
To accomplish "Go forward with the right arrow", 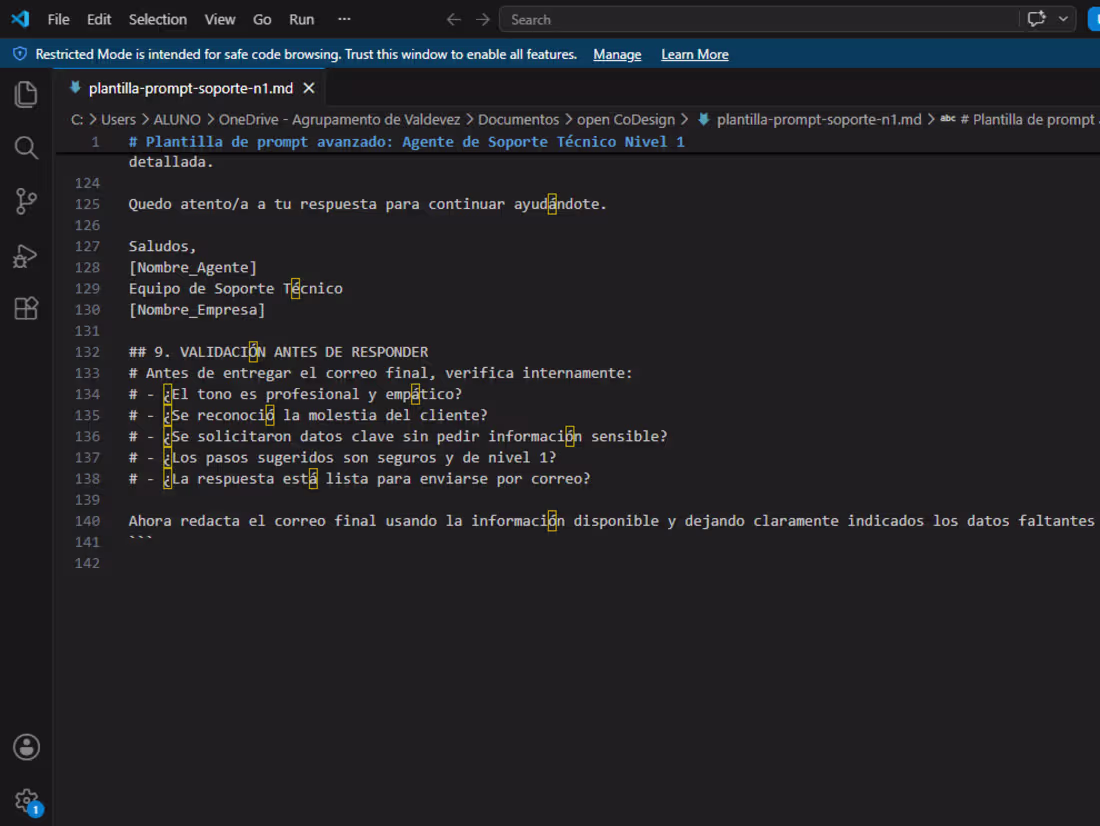I will click(483, 20).
